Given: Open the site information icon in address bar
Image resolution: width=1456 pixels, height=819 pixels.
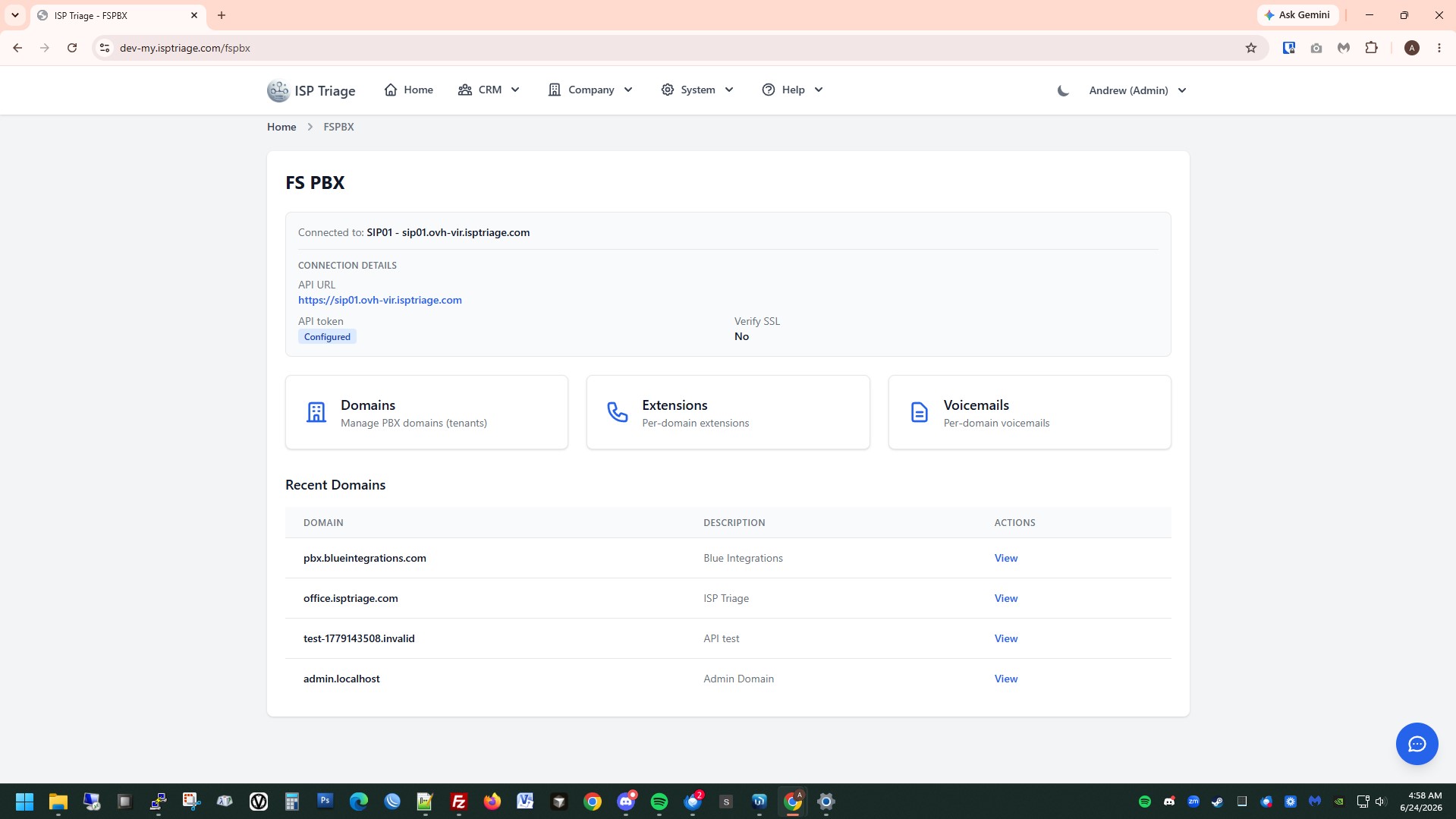Looking at the screenshot, I should (105, 48).
